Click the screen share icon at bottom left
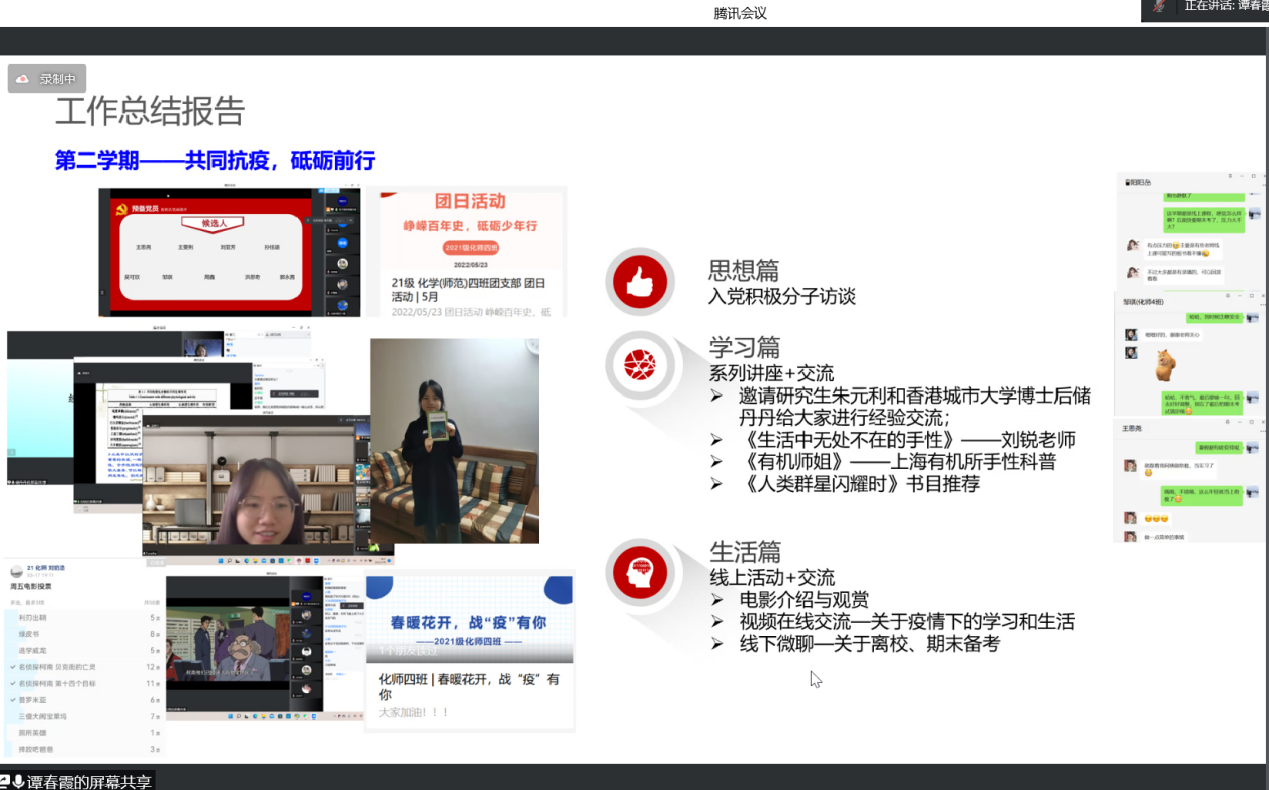Viewport: 1269px width, 790px height. (x=6, y=781)
